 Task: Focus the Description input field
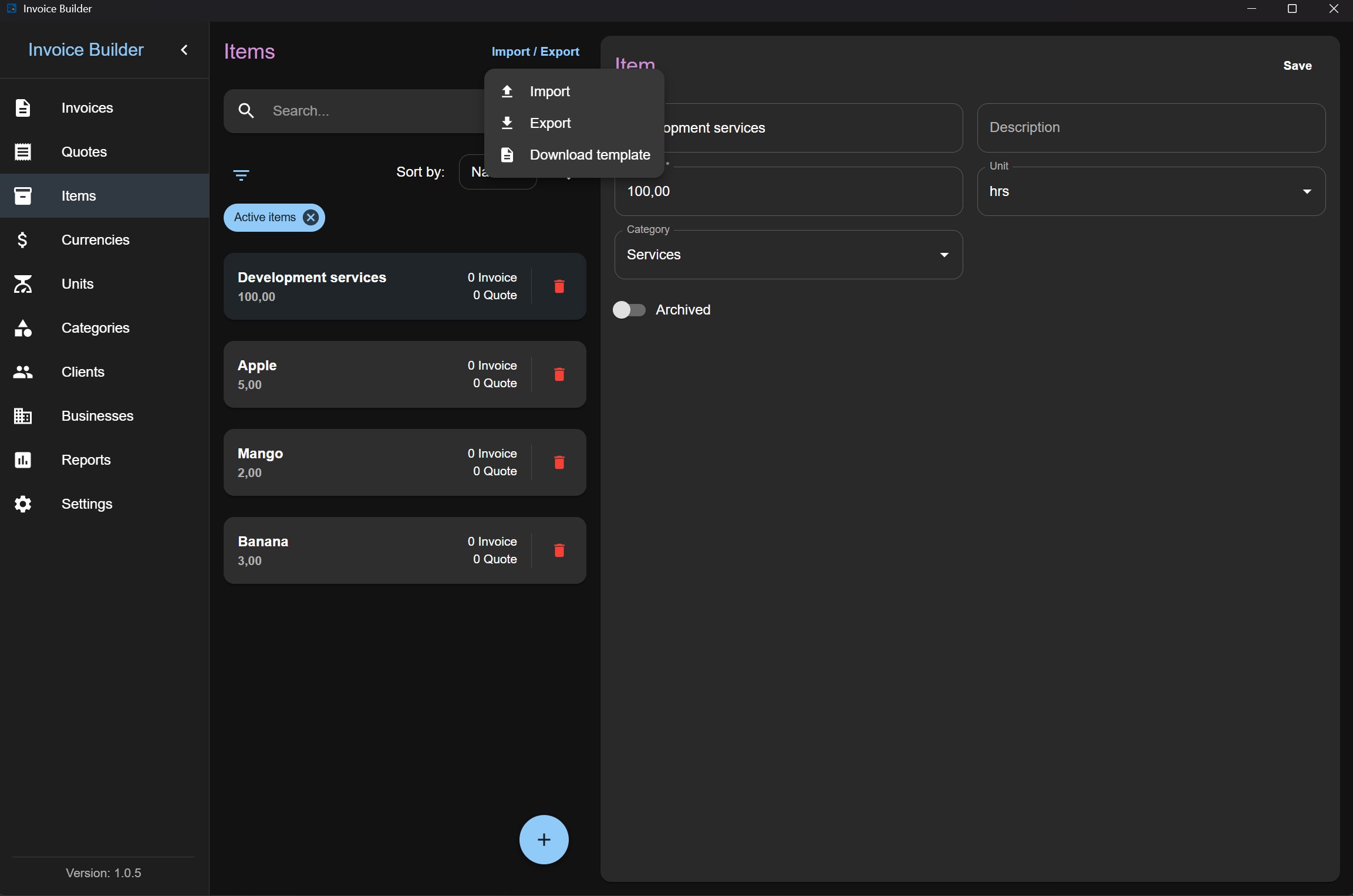(1151, 128)
